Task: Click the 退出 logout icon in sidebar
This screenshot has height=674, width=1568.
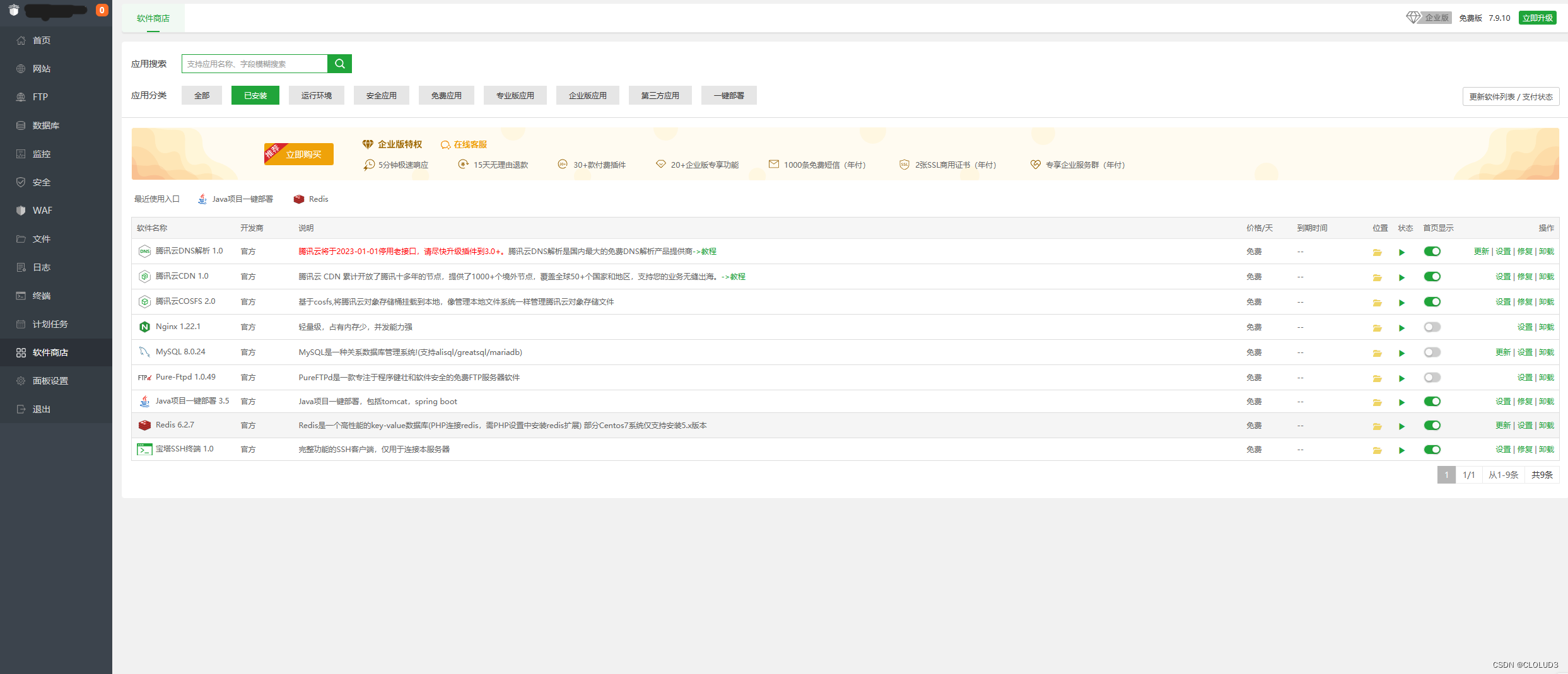Action: [21, 409]
